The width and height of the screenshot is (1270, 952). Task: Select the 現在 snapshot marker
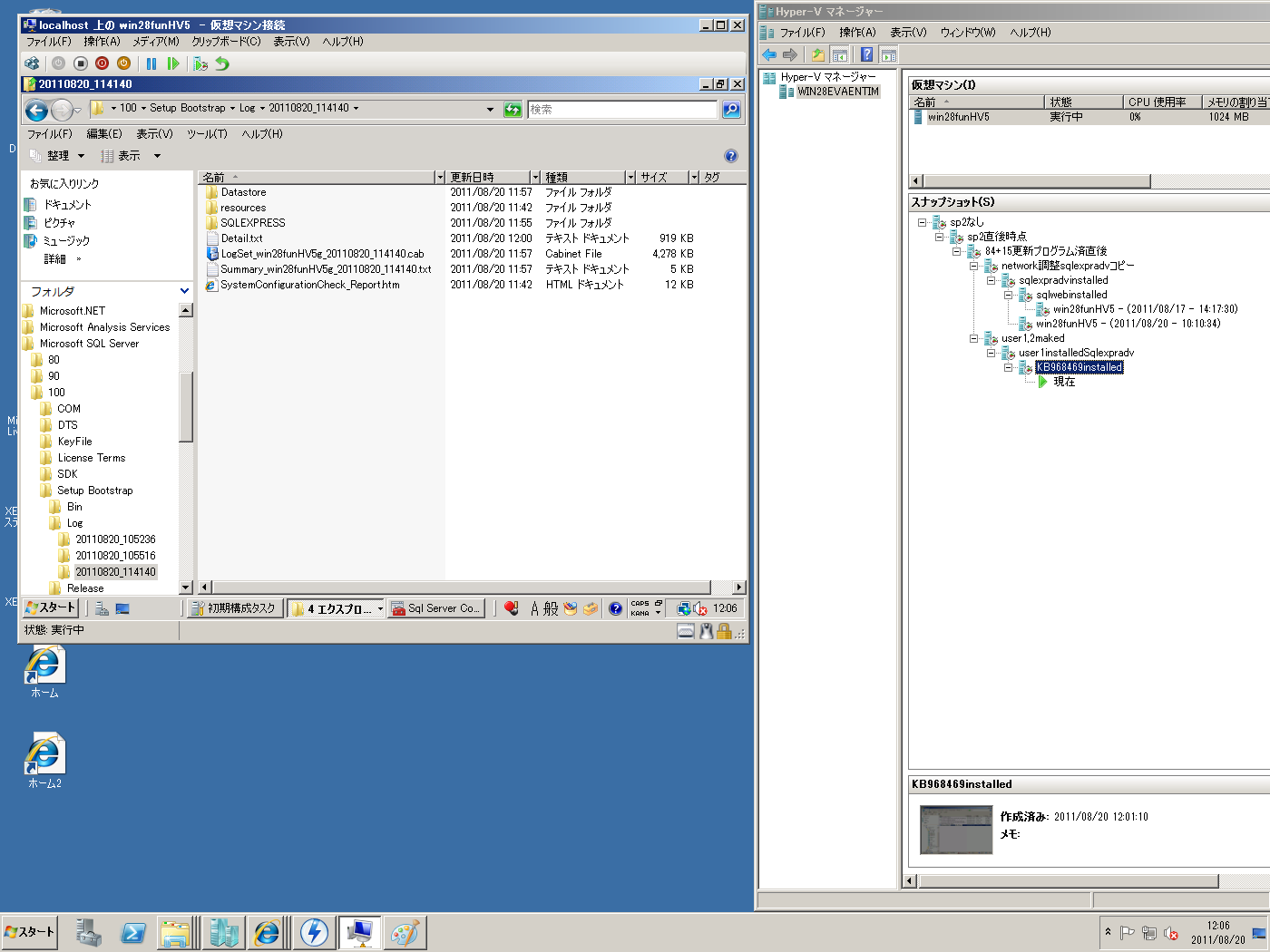(1063, 382)
